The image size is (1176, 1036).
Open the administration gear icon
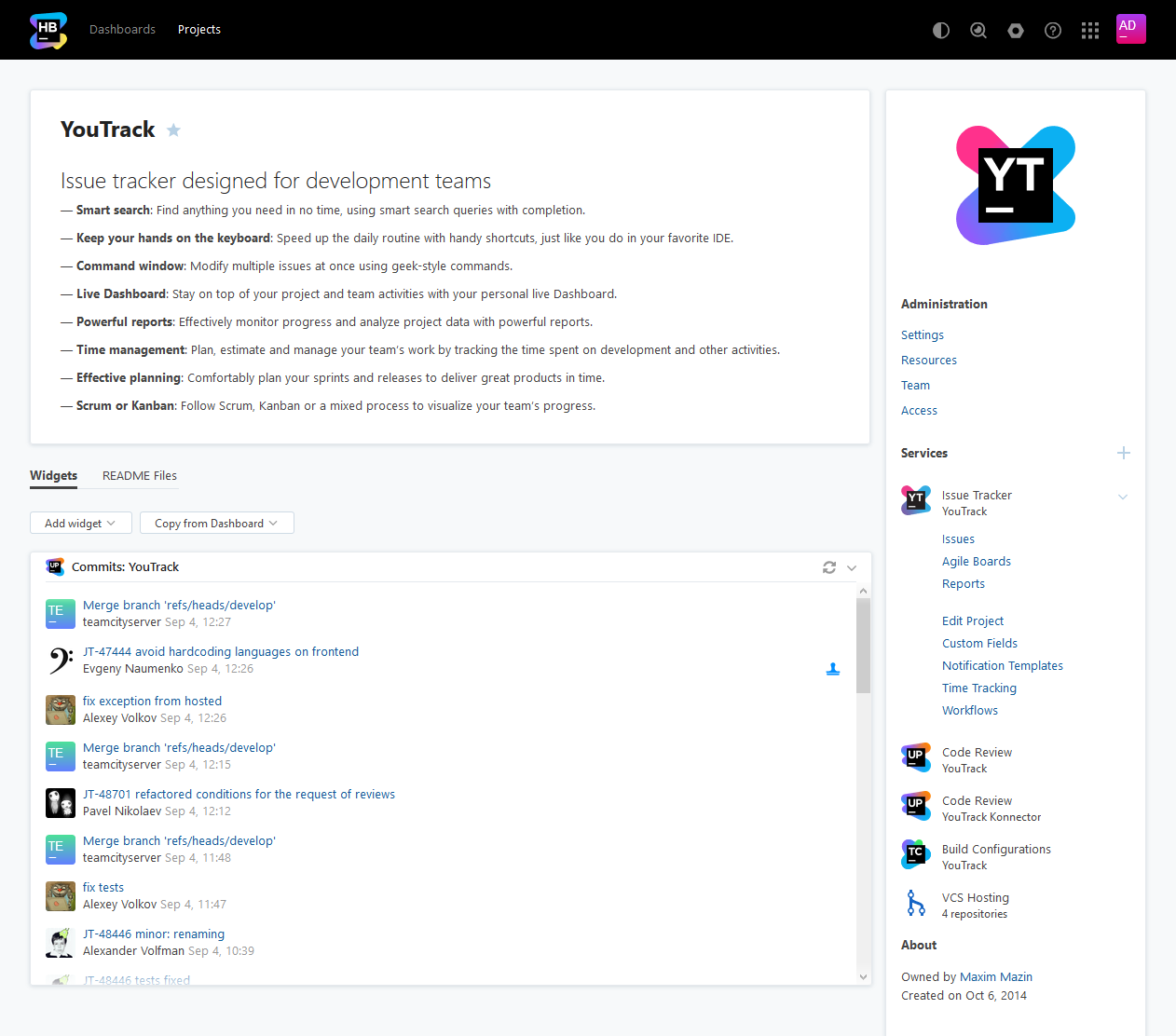click(1016, 30)
